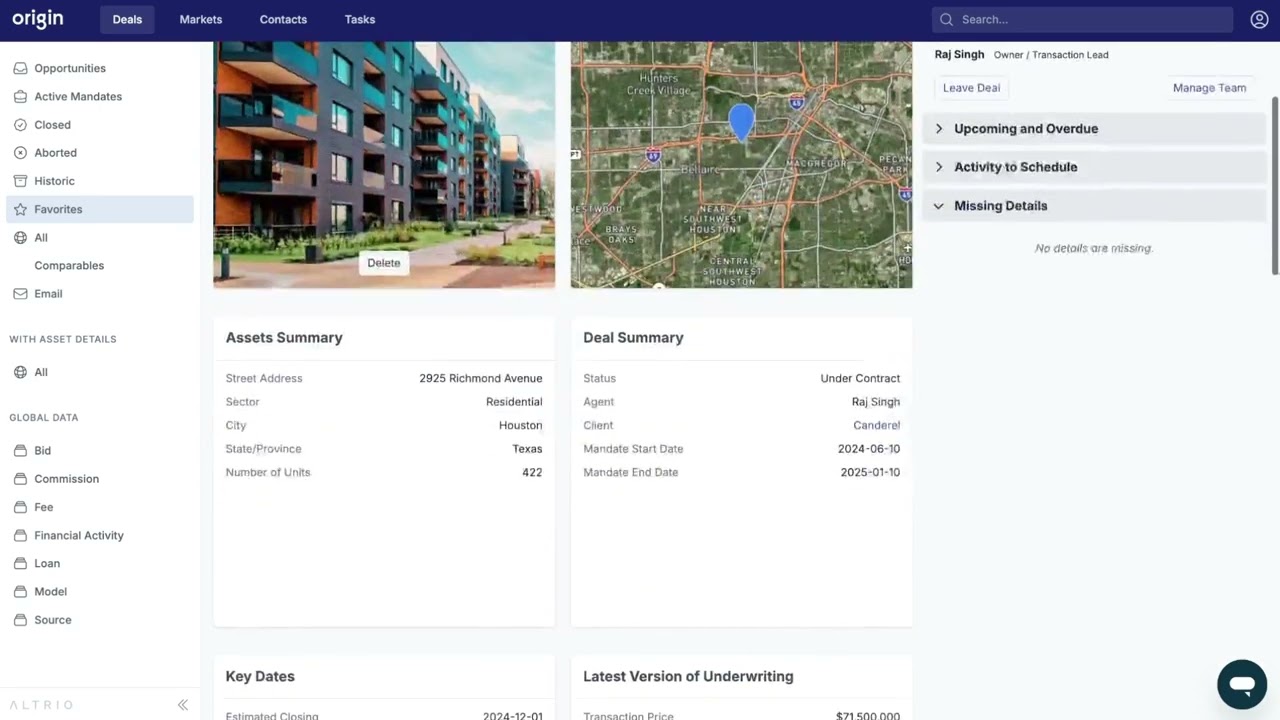Switch to the Deals tab

pos(127,19)
